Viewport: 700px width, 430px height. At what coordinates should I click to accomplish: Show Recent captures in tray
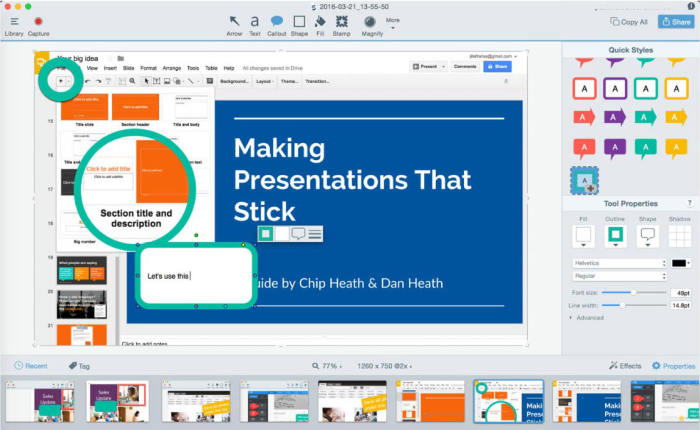point(30,366)
